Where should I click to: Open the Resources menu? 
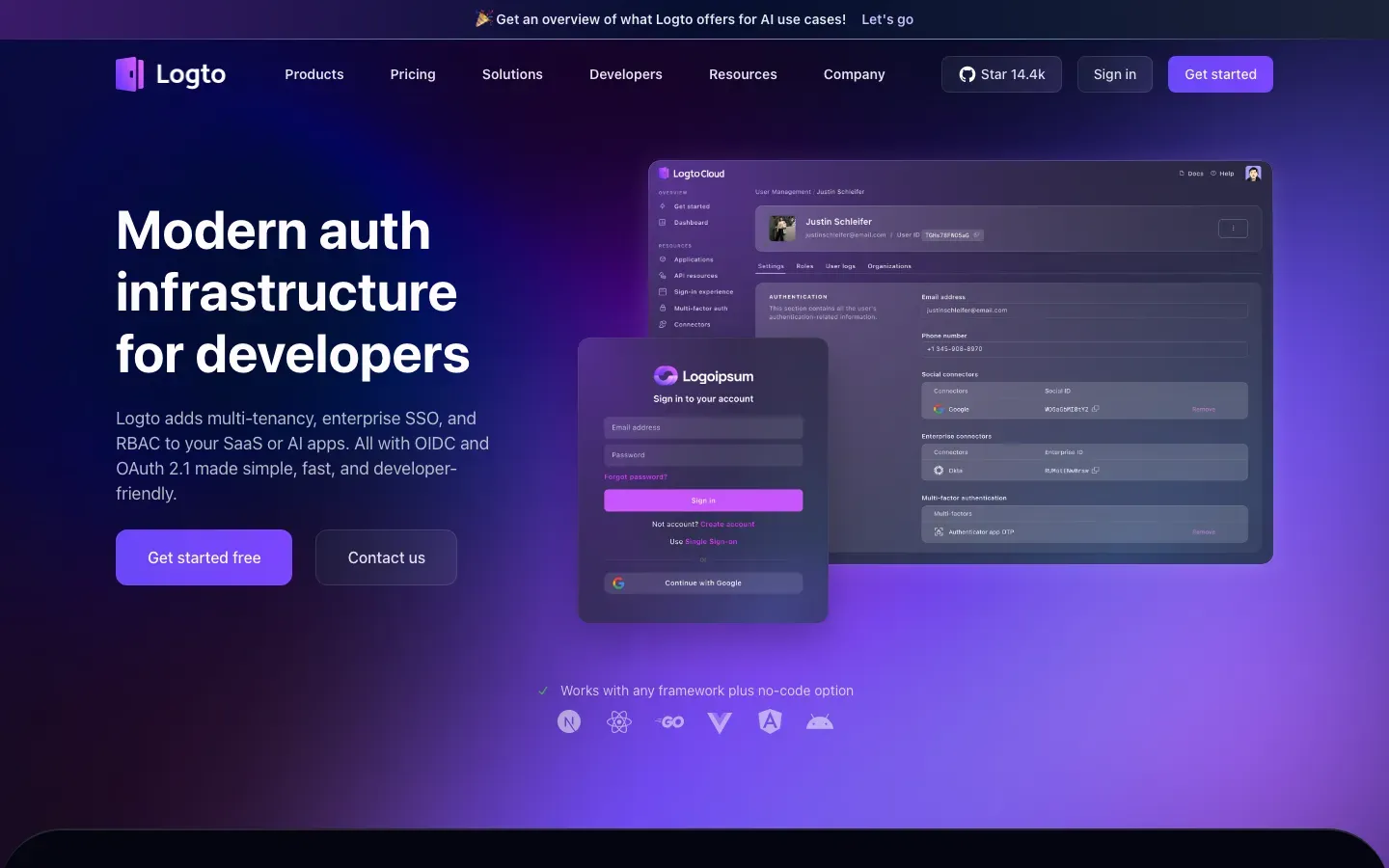(x=743, y=74)
